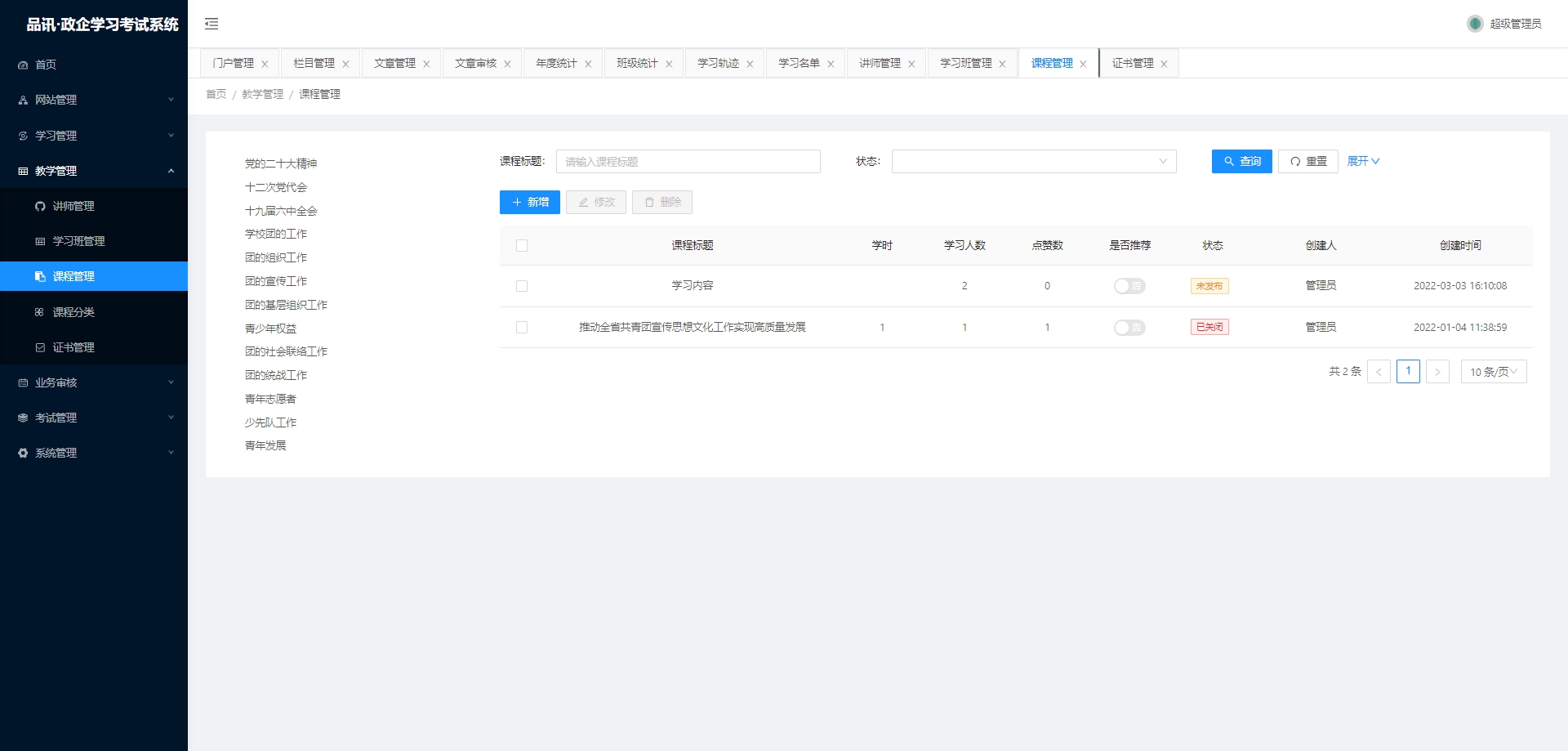Select category 团的统战工作
The width and height of the screenshot is (1568, 751).
click(x=276, y=375)
